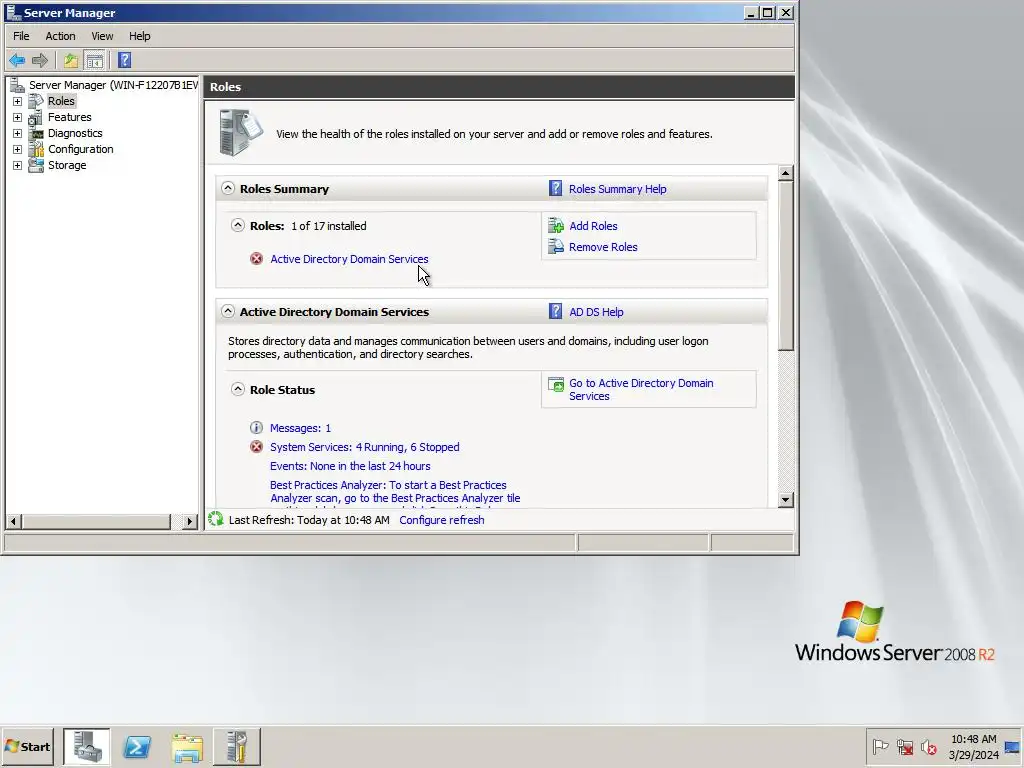Expand the Storage tree node
Viewport: 1024px width, 768px height.
click(18, 165)
